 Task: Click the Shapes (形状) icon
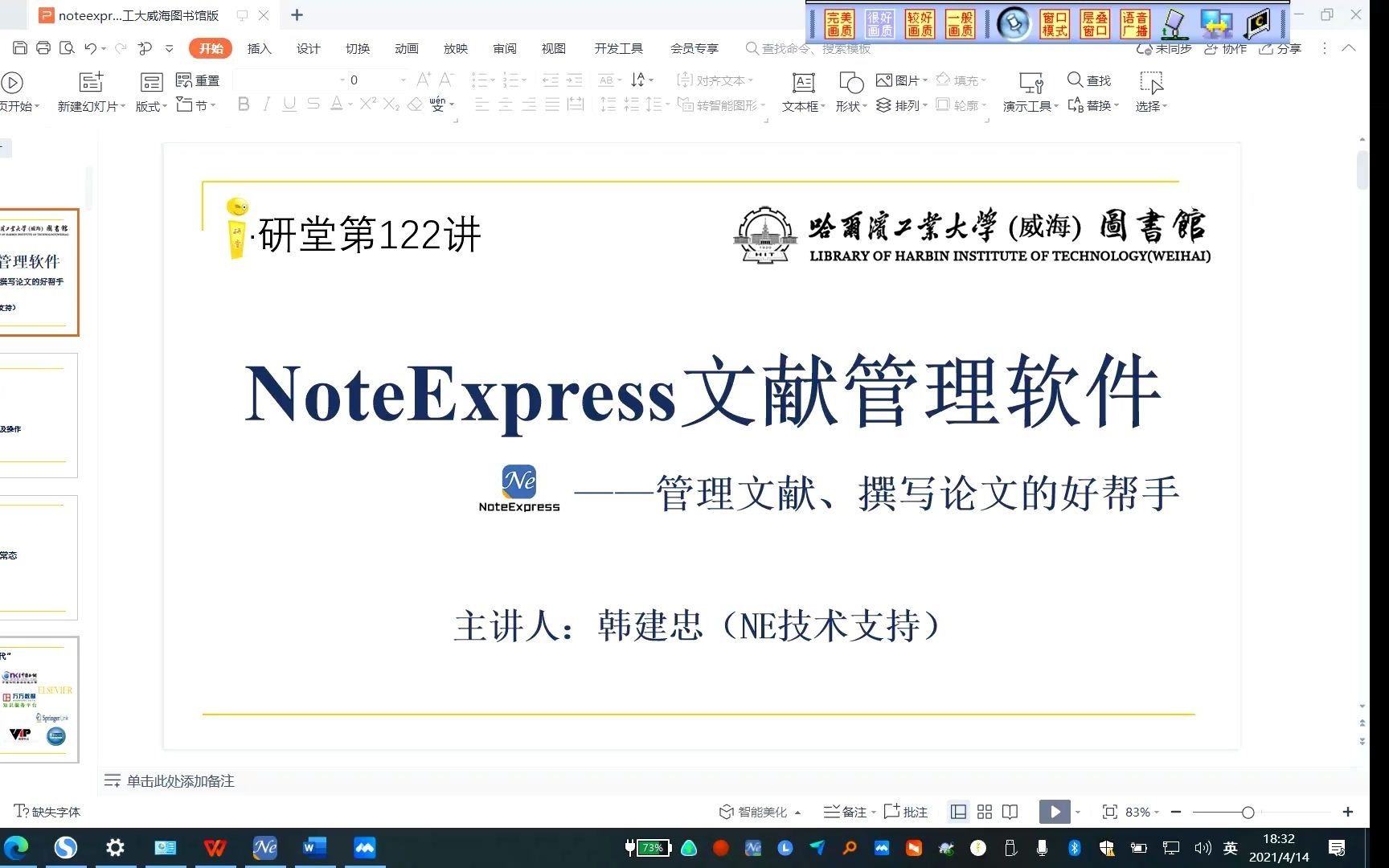coord(850,82)
